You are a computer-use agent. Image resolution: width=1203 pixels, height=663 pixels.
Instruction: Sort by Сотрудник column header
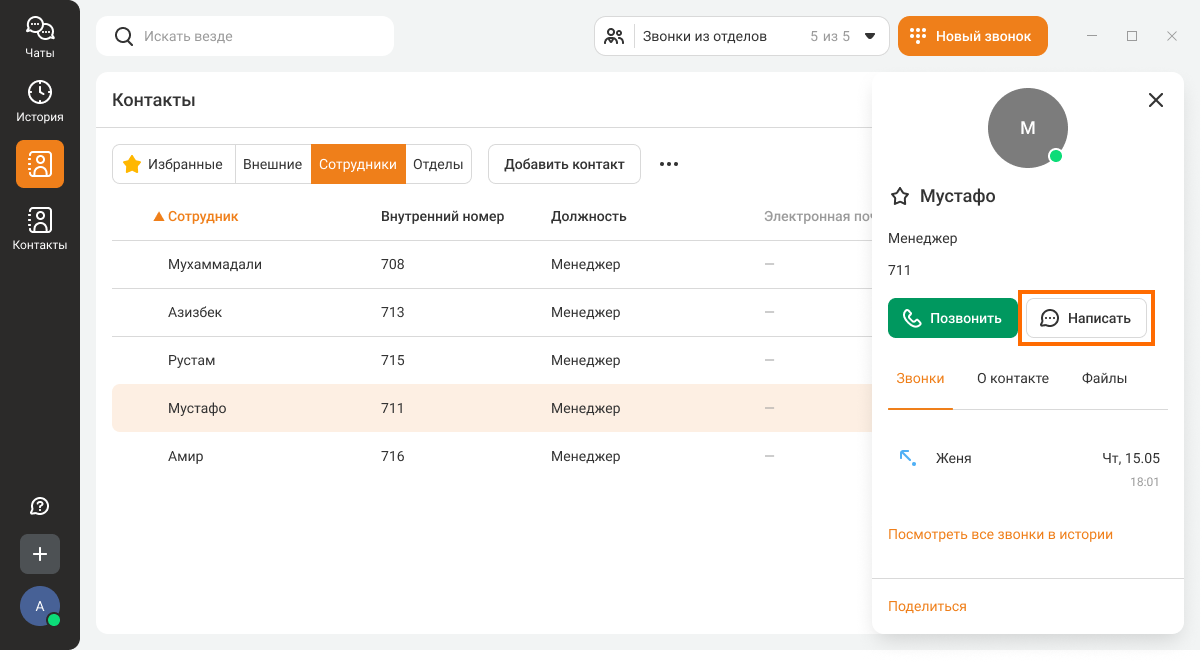202,216
